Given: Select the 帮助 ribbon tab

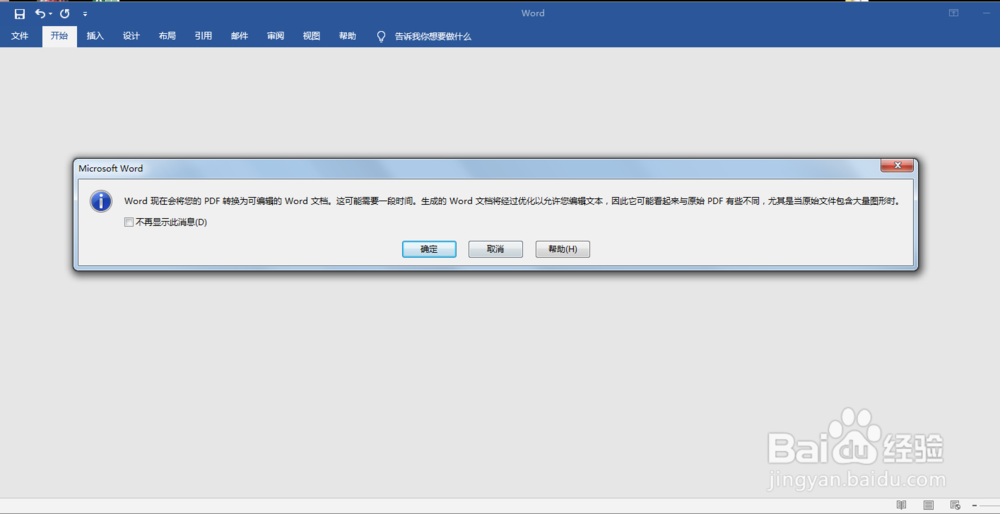Looking at the screenshot, I should 348,36.
